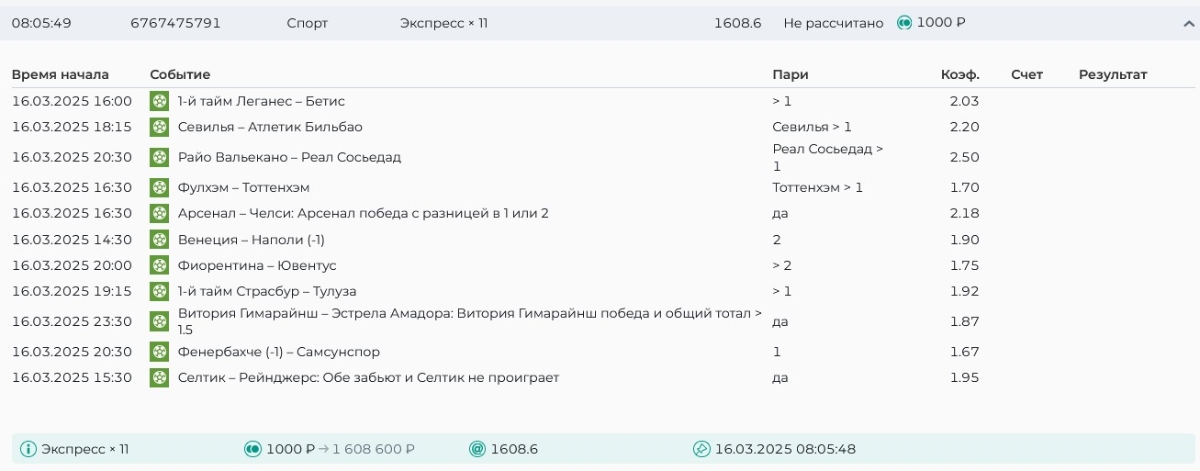Viewport: 1200px width, 471px height.
Task: Click football icon beside Селтик – Рейнджерс
Action: click(159, 378)
